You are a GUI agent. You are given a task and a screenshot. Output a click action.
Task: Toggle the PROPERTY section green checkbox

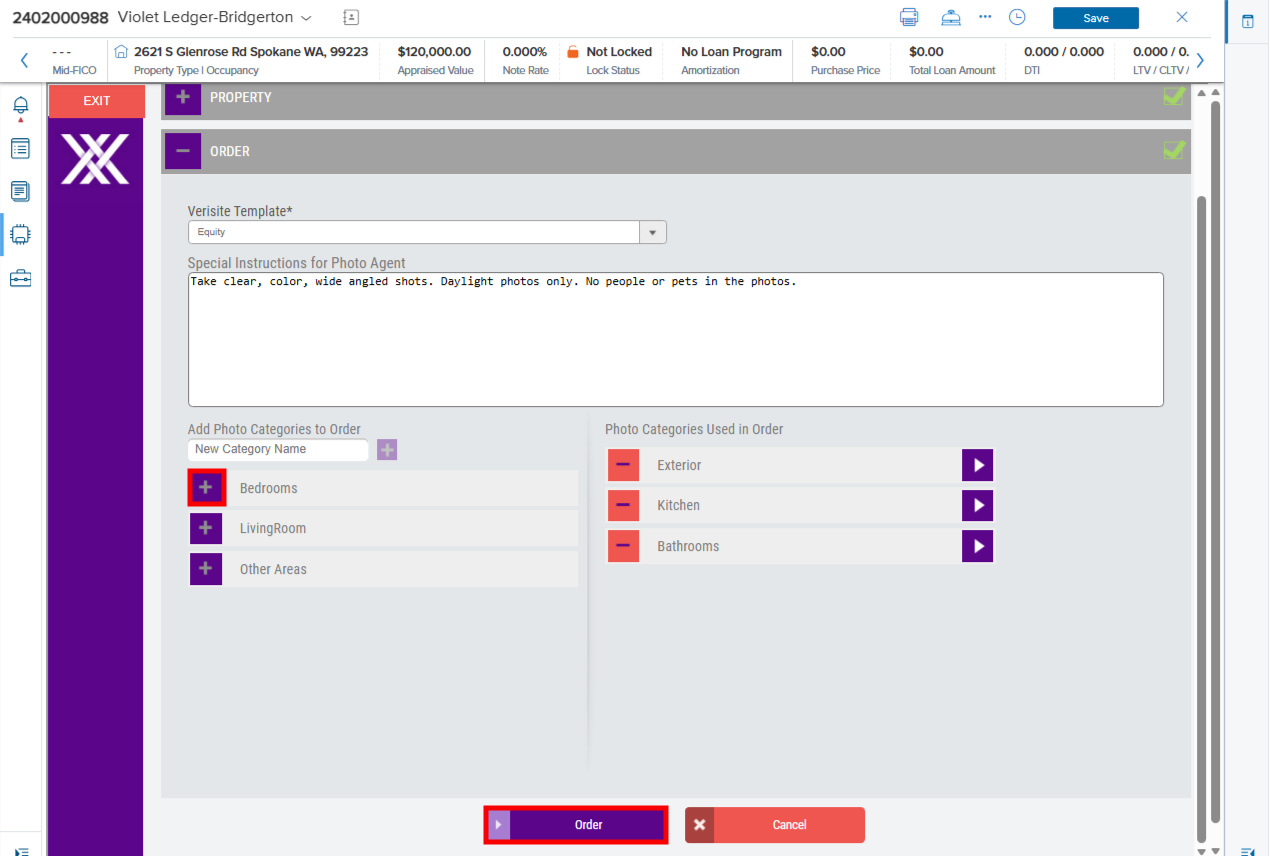click(x=1174, y=96)
